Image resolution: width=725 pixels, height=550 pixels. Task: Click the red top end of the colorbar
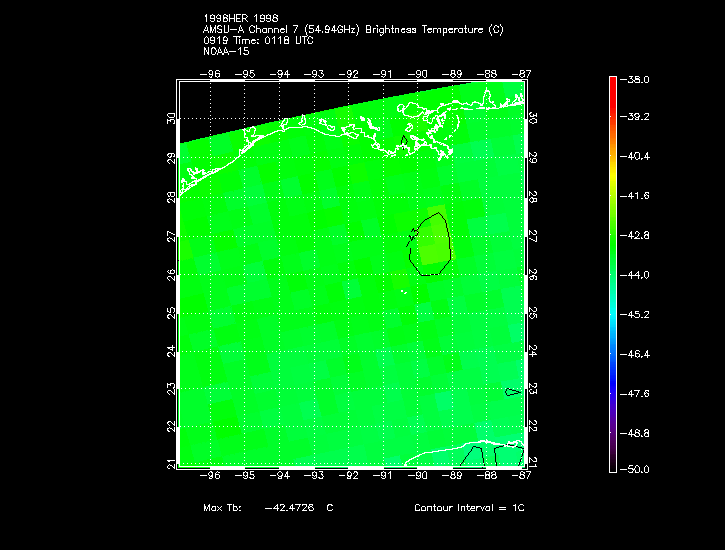[612, 84]
